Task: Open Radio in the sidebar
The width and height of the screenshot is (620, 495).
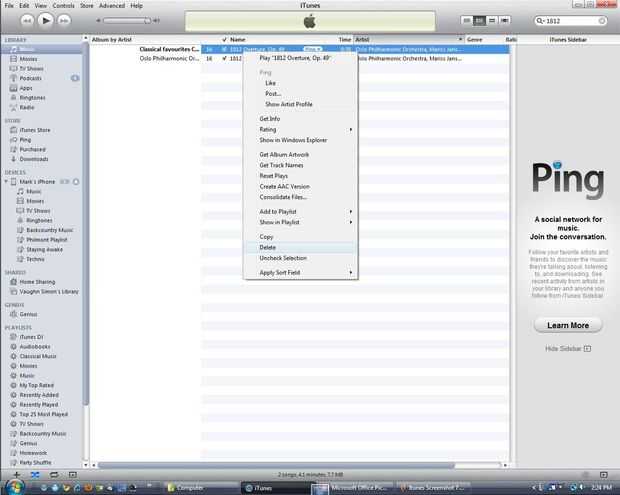Action: (27, 108)
